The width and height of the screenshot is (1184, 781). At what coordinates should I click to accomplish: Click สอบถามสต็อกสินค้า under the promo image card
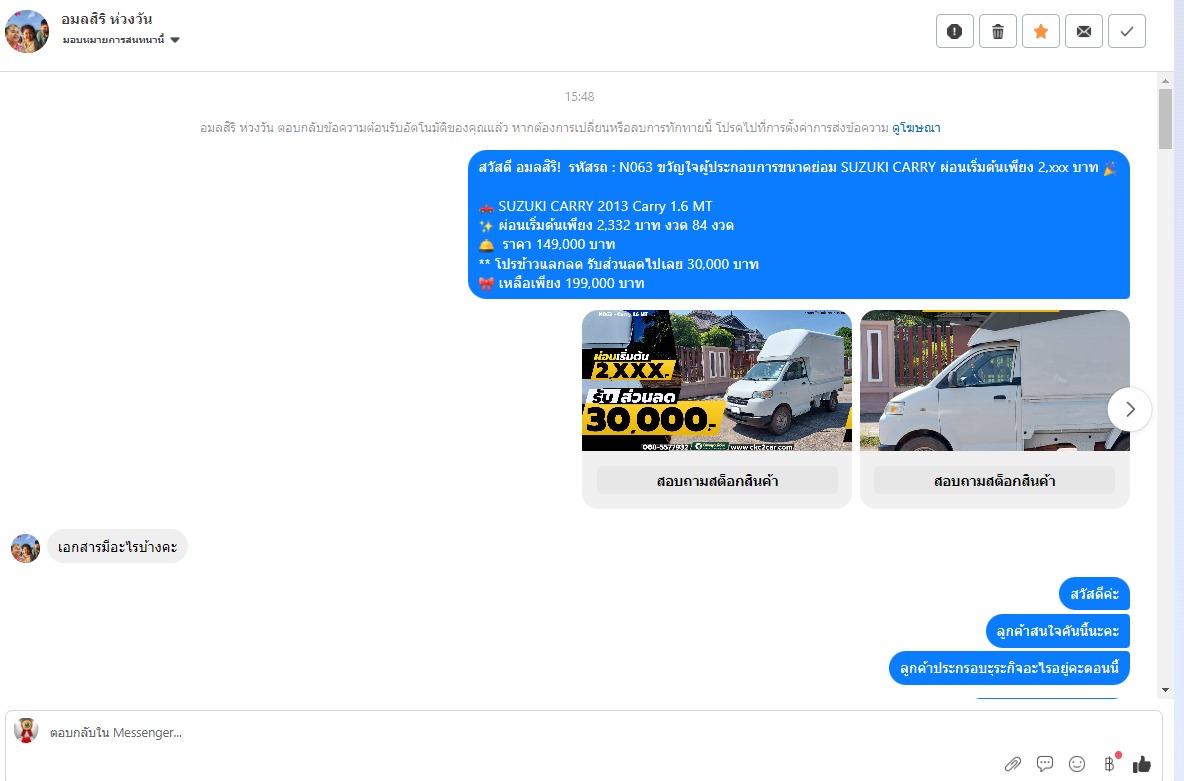pos(717,480)
